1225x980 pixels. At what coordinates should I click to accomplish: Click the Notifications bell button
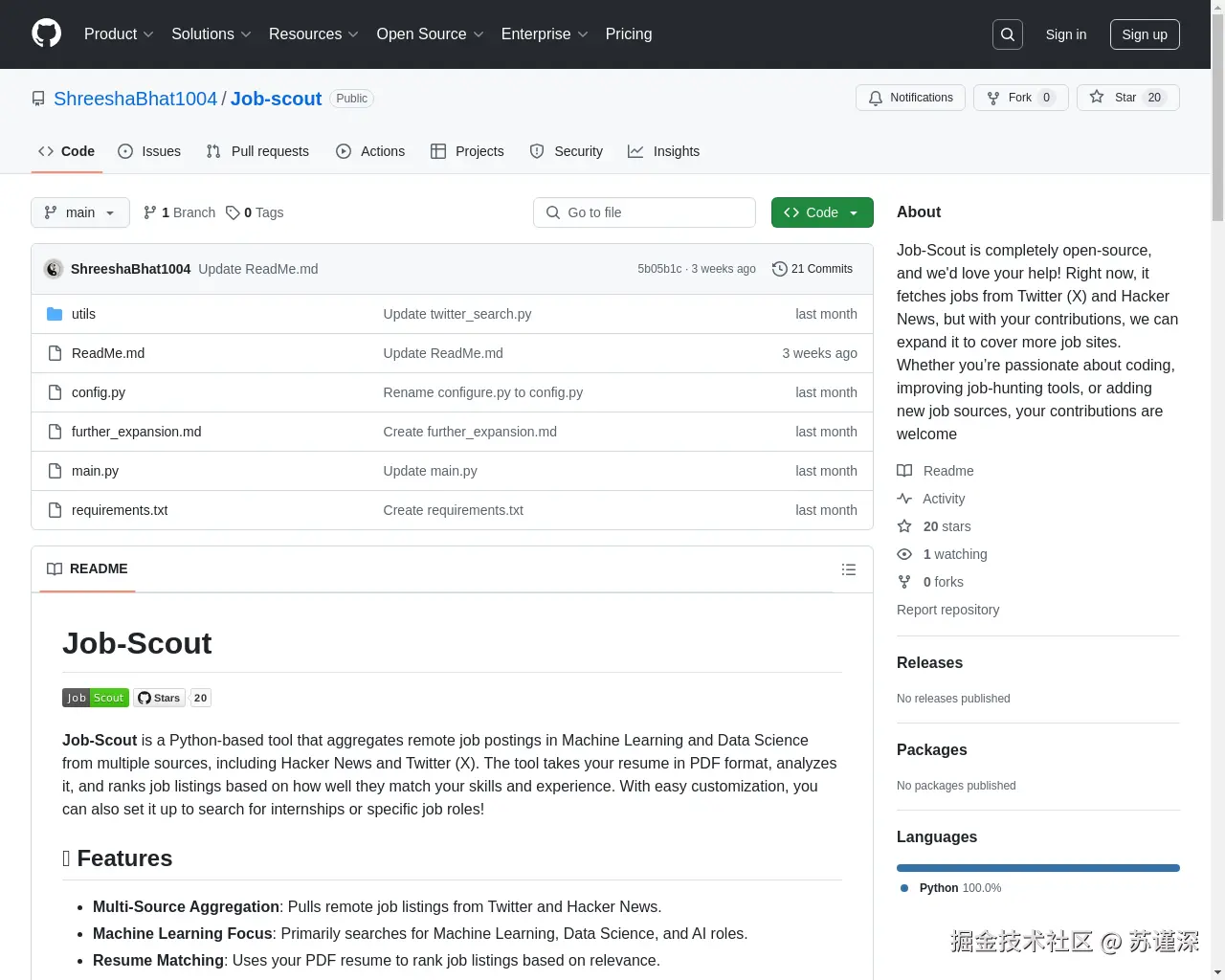910,98
